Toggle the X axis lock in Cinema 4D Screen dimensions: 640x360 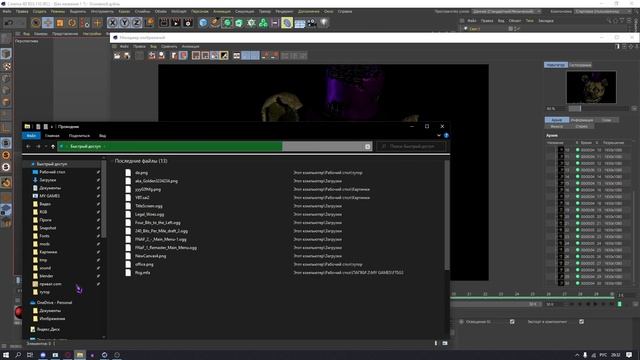pos(112,23)
